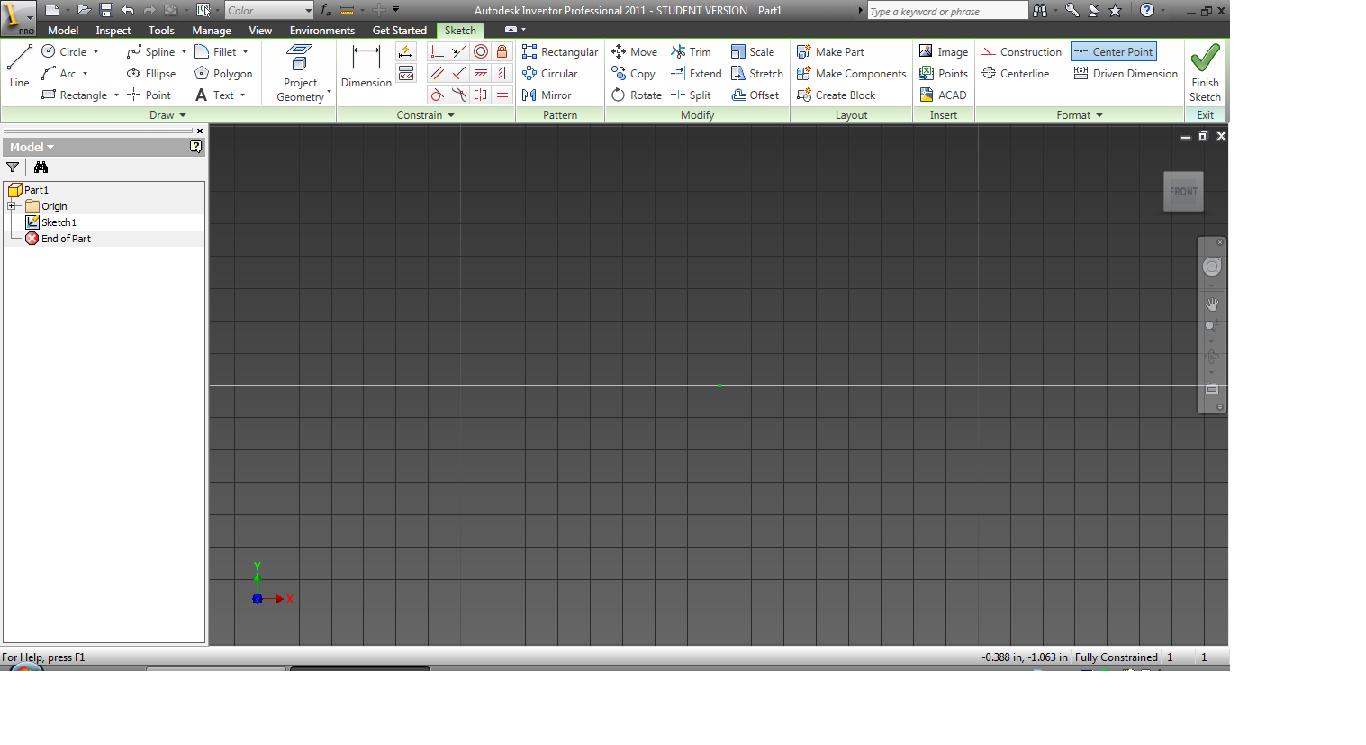Click the FRONT face of ViewCube
Image resolution: width=1366 pixels, height=745 pixels.
[x=1183, y=191]
